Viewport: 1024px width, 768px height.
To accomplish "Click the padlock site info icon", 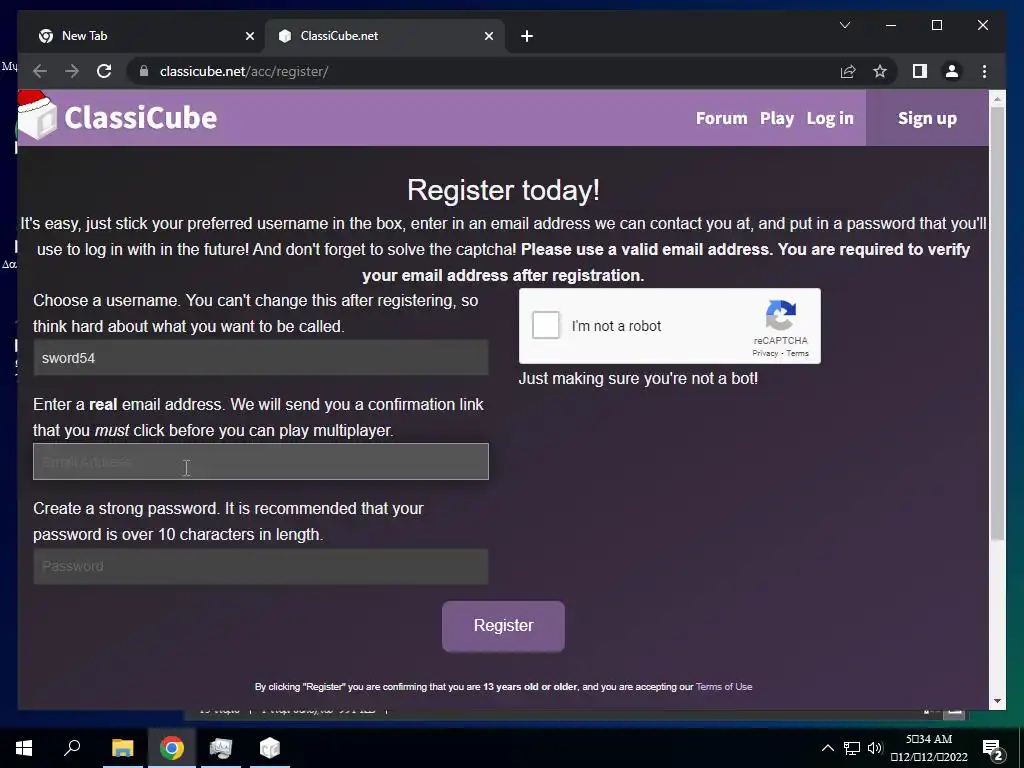I will coord(144,71).
